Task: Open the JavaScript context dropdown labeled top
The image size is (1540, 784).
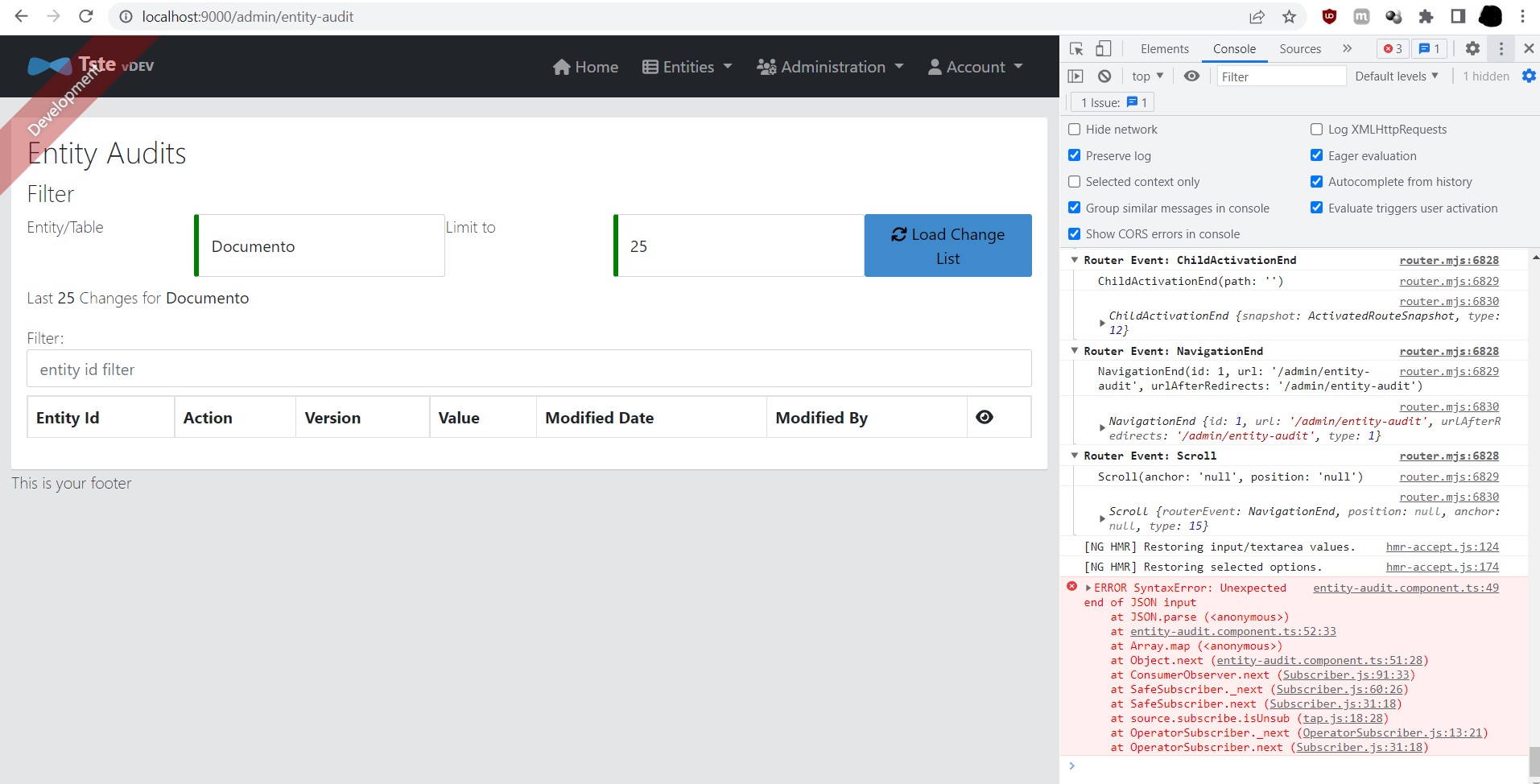Action: coord(1147,76)
